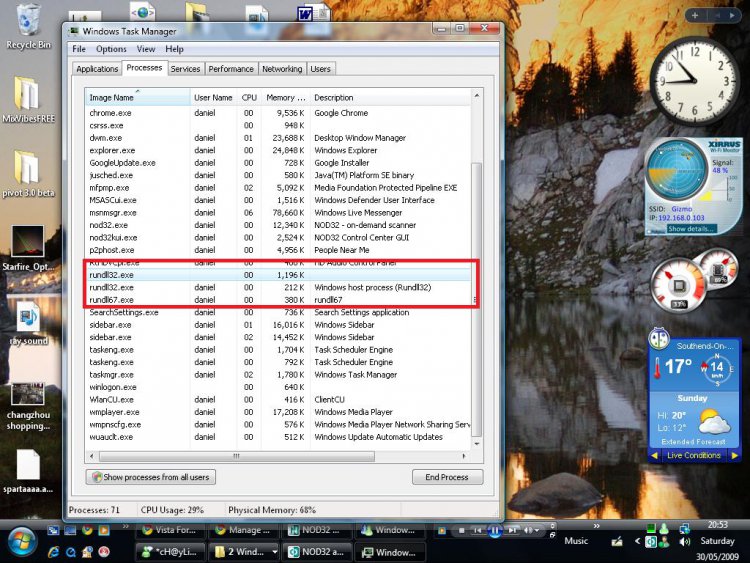
Task: Select the changzhou shopping video file
Action: (x=28, y=407)
